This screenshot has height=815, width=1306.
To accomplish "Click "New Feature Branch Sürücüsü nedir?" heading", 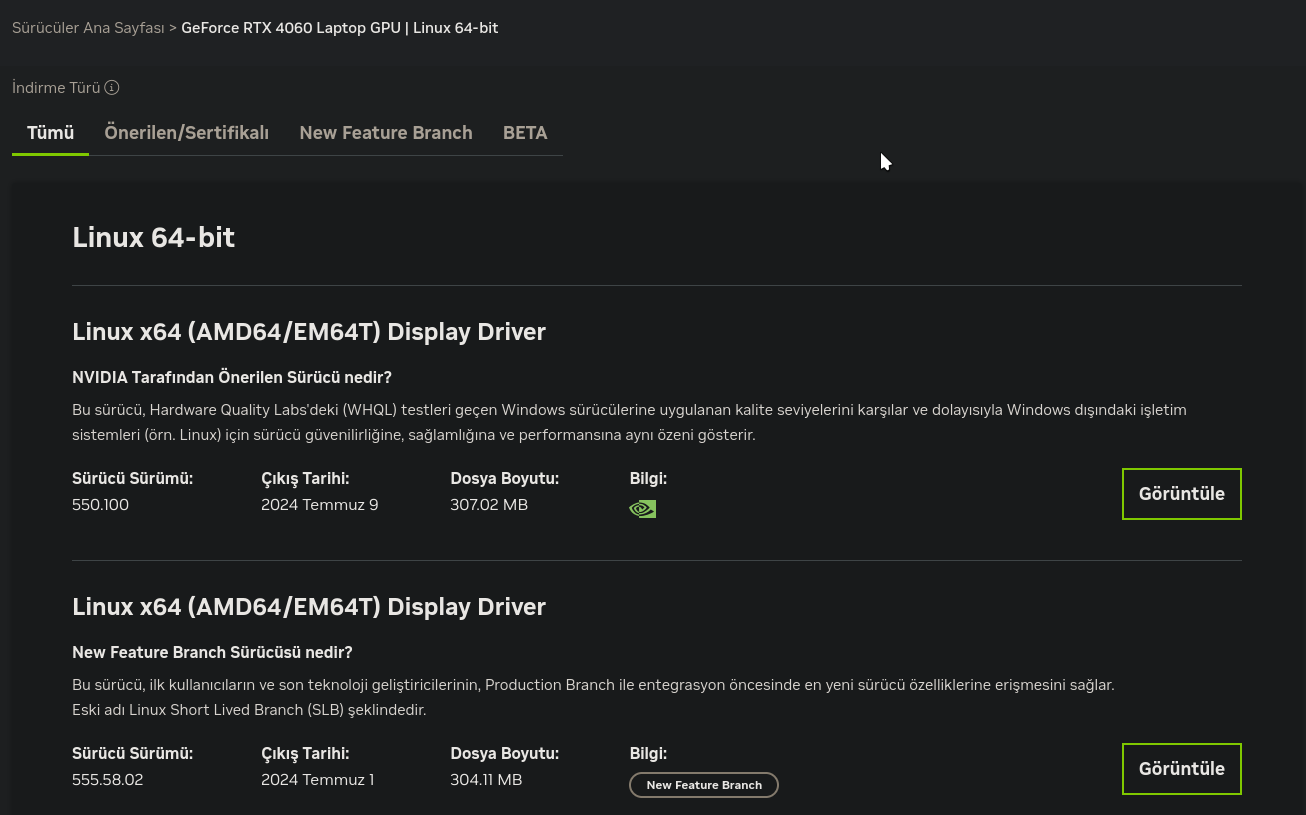I will coord(212,652).
